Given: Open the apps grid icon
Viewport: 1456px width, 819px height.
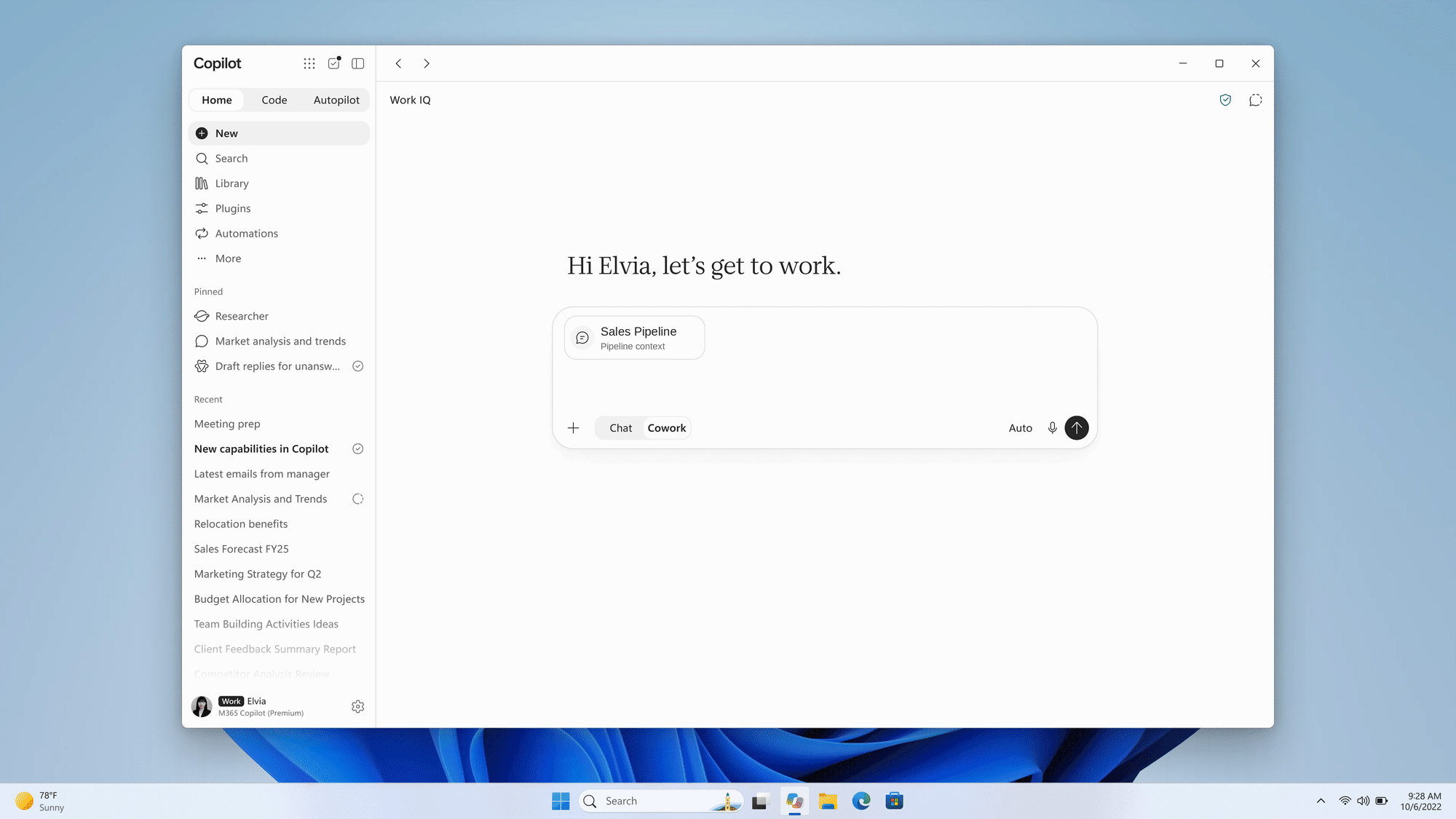Looking at the screenshot, I should point(309,63).
